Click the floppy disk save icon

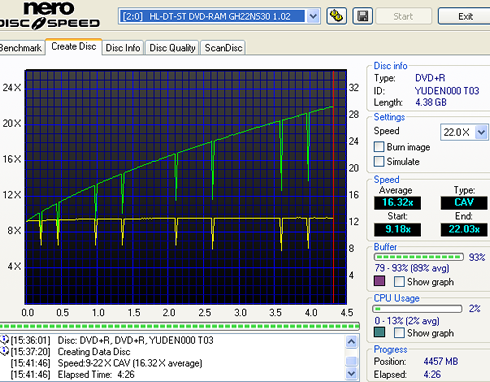[363, 16]
